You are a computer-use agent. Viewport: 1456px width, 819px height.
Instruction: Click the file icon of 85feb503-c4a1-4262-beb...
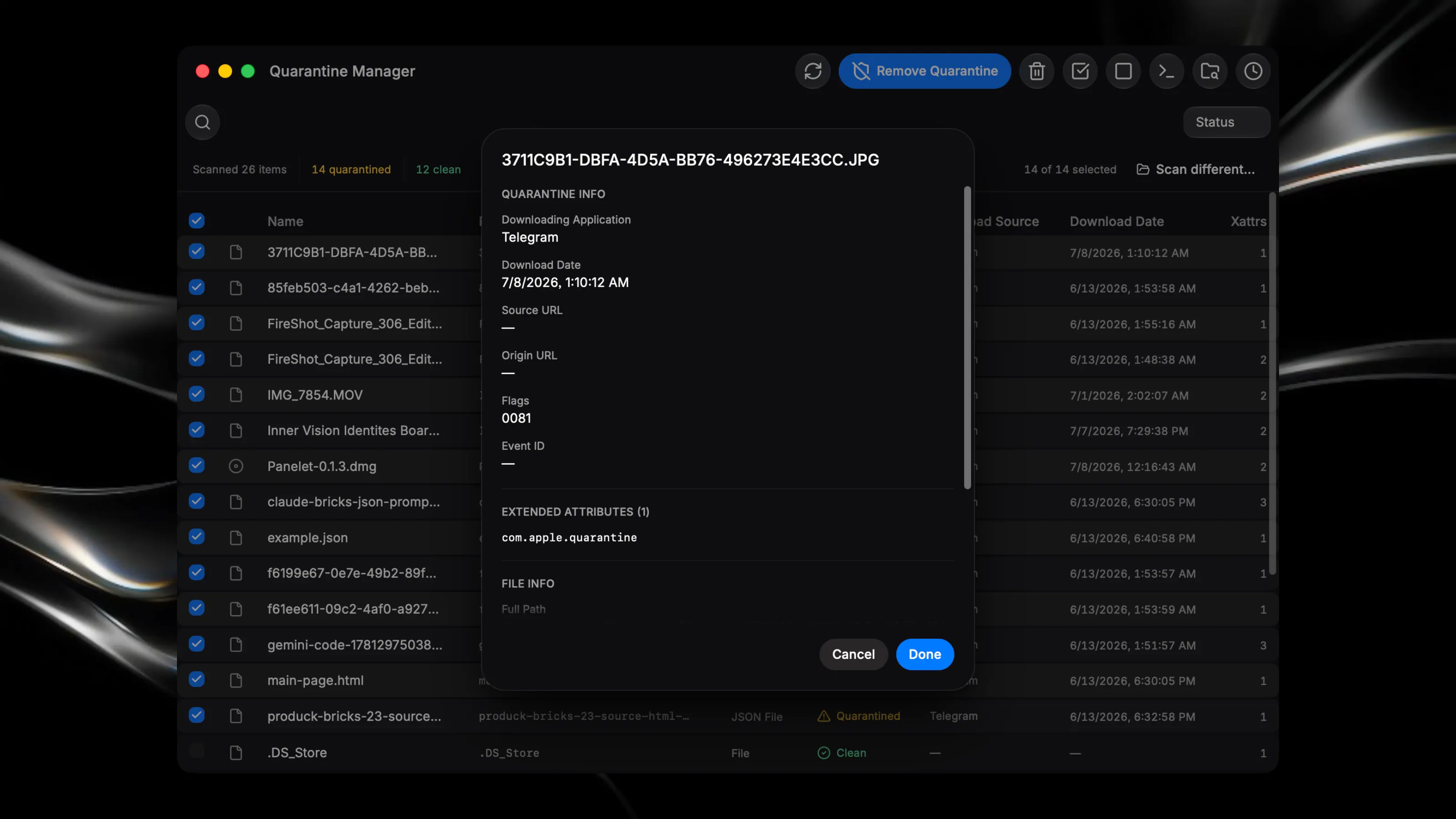[236, 288]
